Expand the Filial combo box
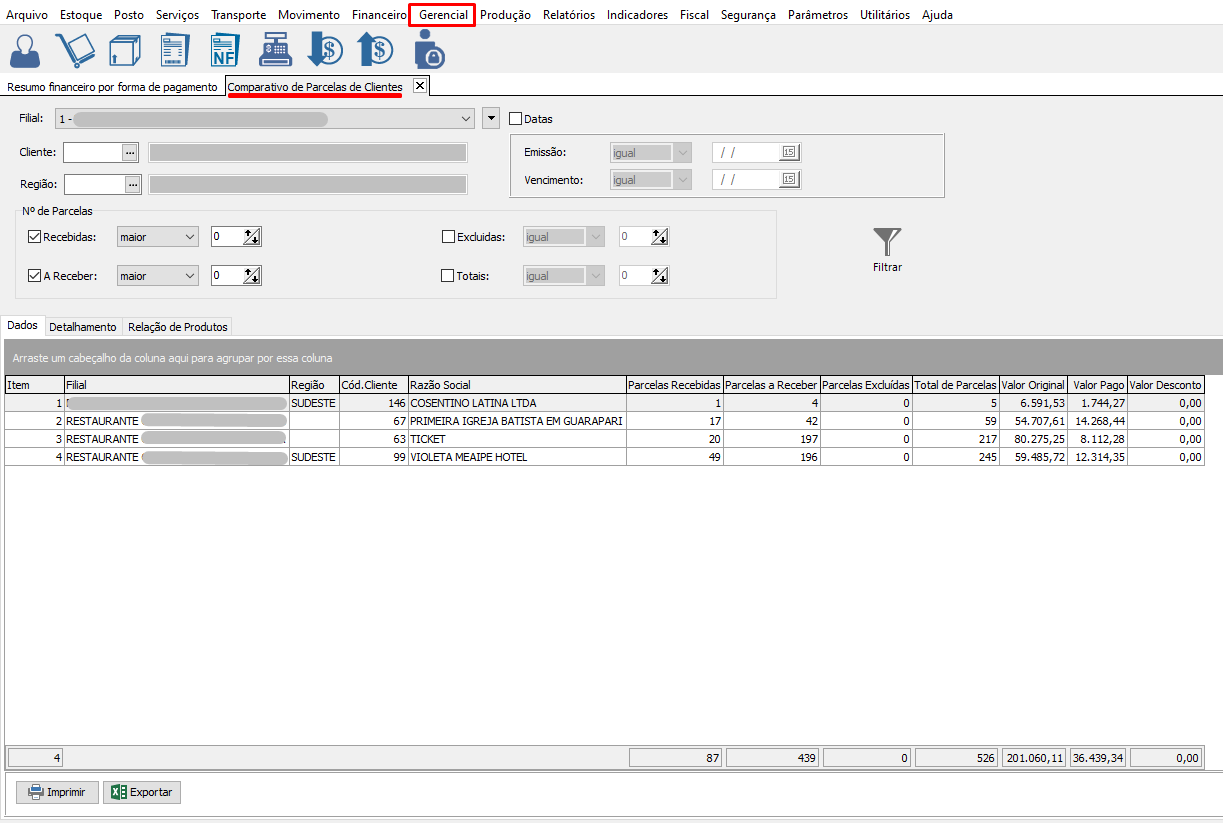This screenshot has height=823, width=1223. tap(466, 119)
